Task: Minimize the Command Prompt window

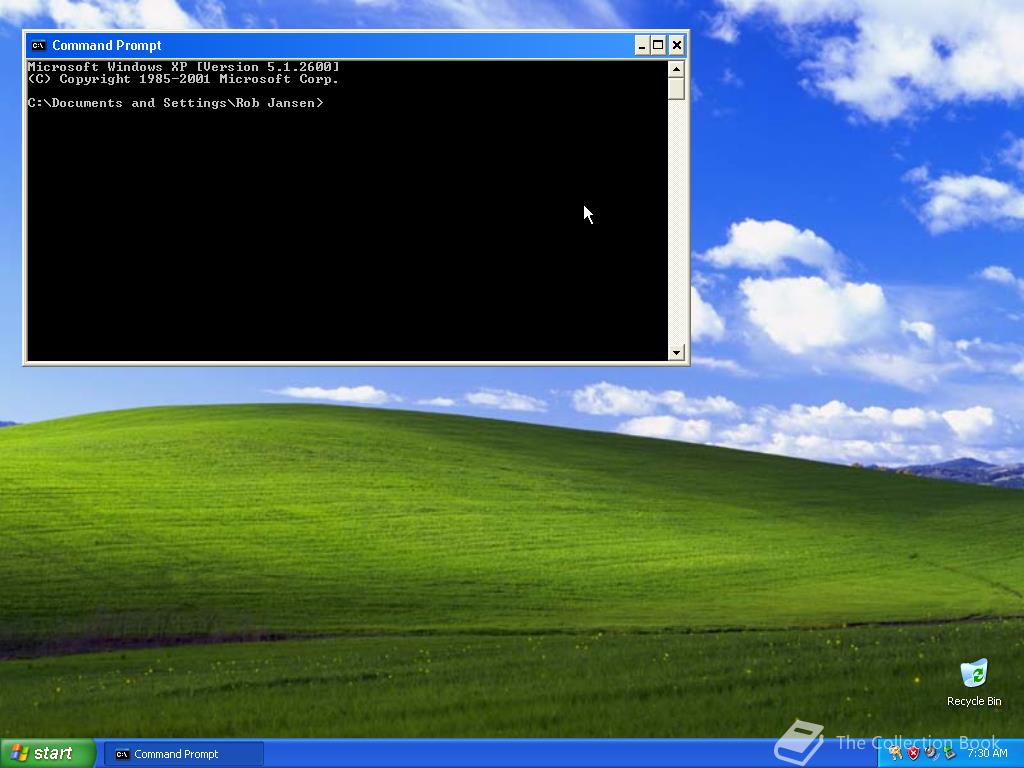Action: click(642, 45)
